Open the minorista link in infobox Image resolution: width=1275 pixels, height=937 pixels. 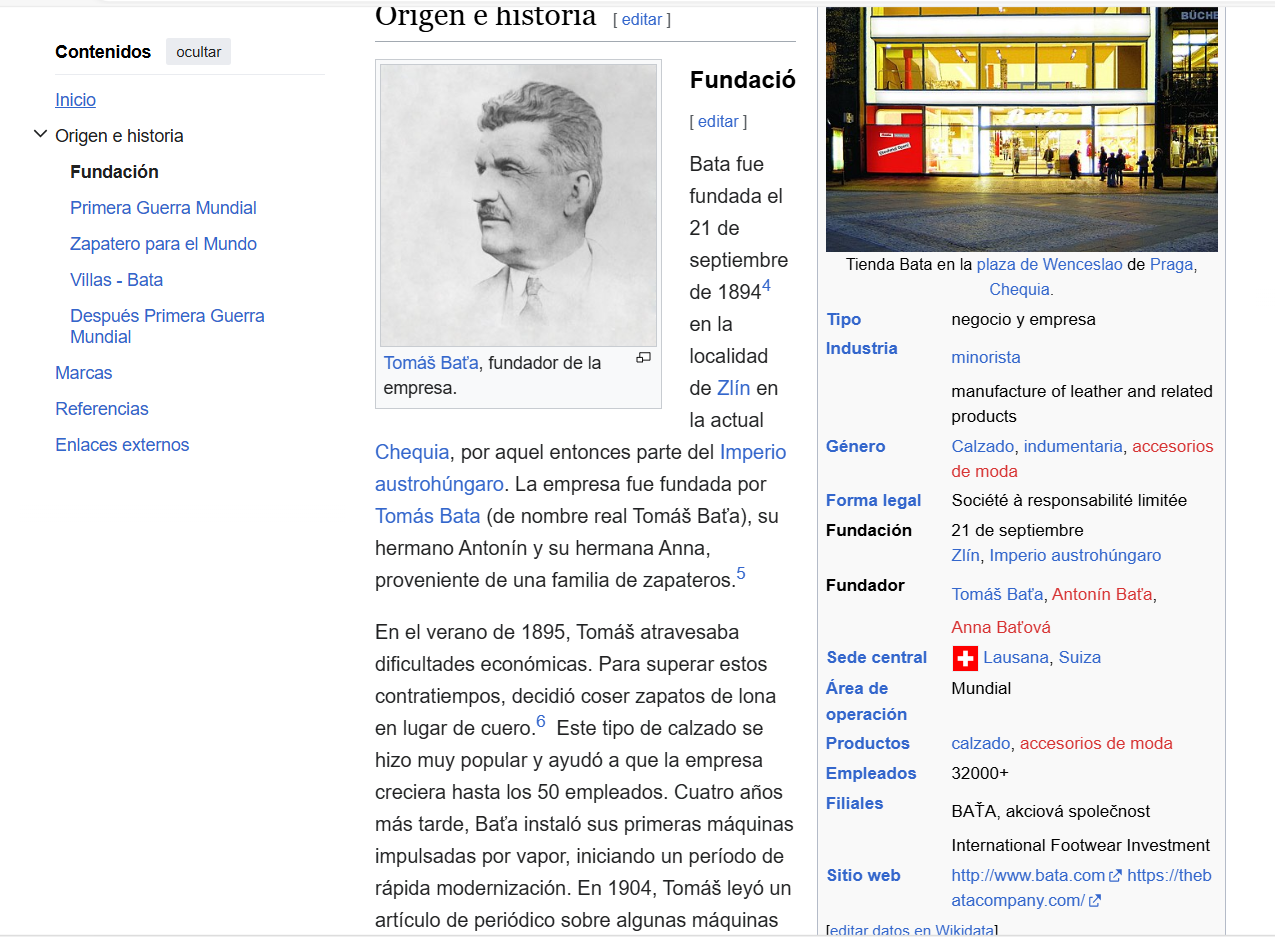986,358
